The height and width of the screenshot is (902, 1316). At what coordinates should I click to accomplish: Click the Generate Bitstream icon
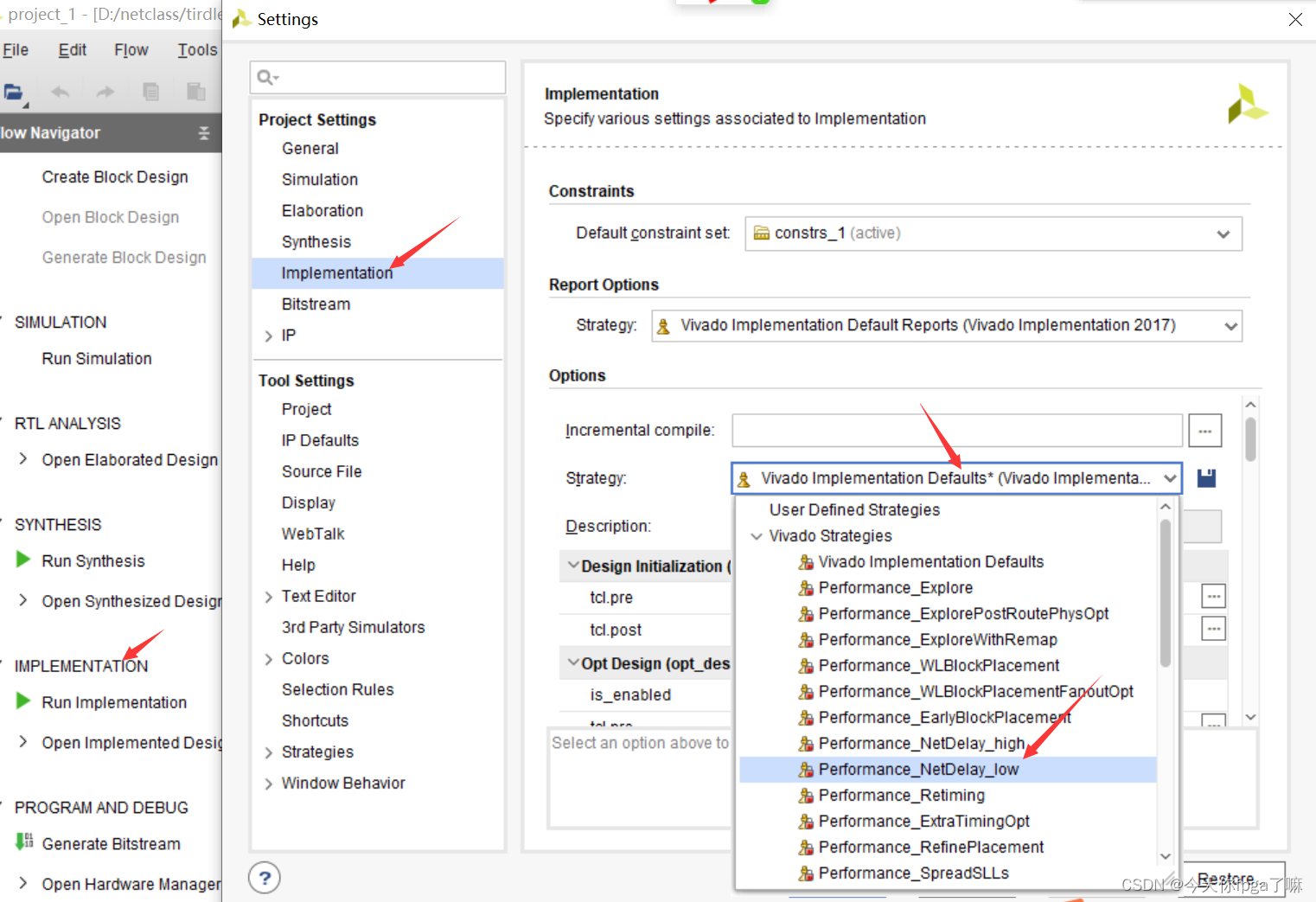[24, 841]
